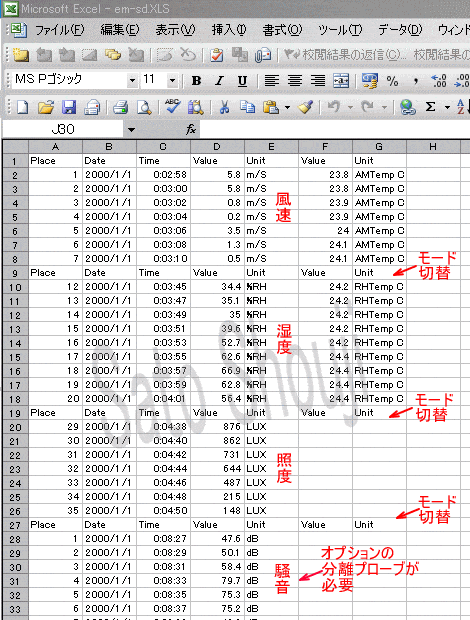470x620 pixels.
Task: Create new blank workbook icon
Action: [x=22, y=107]
